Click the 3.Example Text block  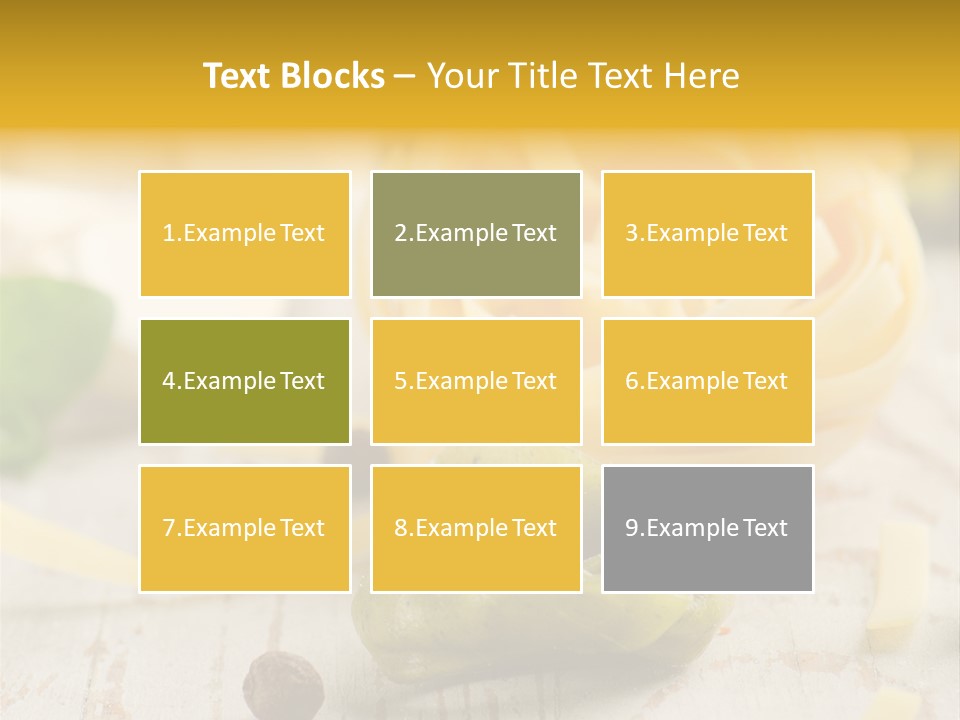pyautogui.click(x=707, y=234)
